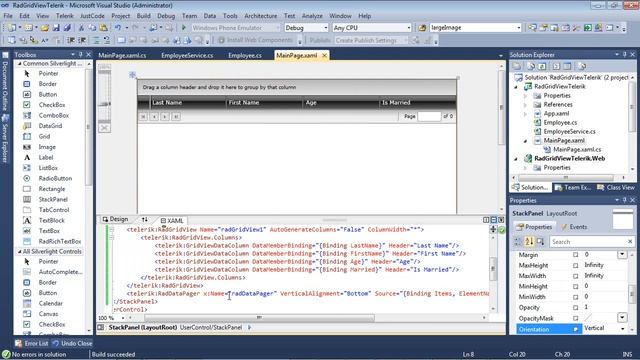
Task: Switch to XAML view button
Action: [x=172, y=220]
